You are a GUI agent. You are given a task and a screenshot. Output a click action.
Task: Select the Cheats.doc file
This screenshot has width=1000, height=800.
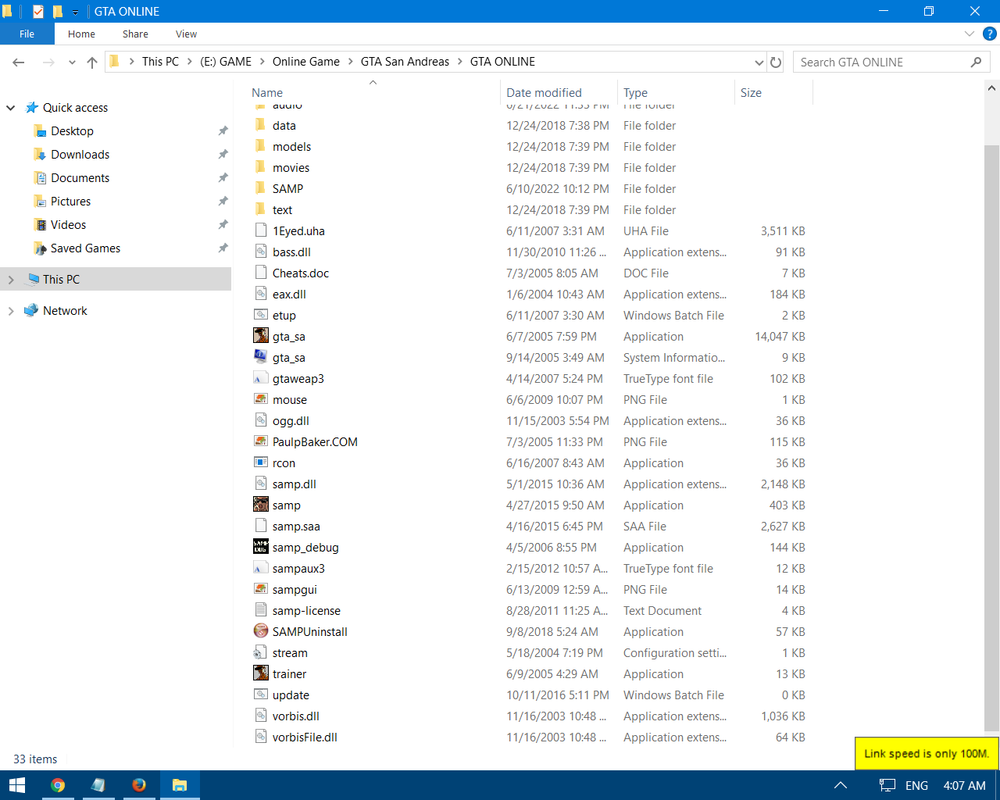coord(300,273)
